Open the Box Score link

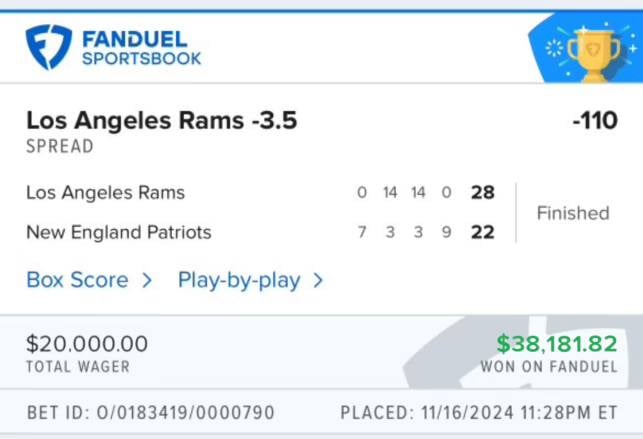[78, 280]
